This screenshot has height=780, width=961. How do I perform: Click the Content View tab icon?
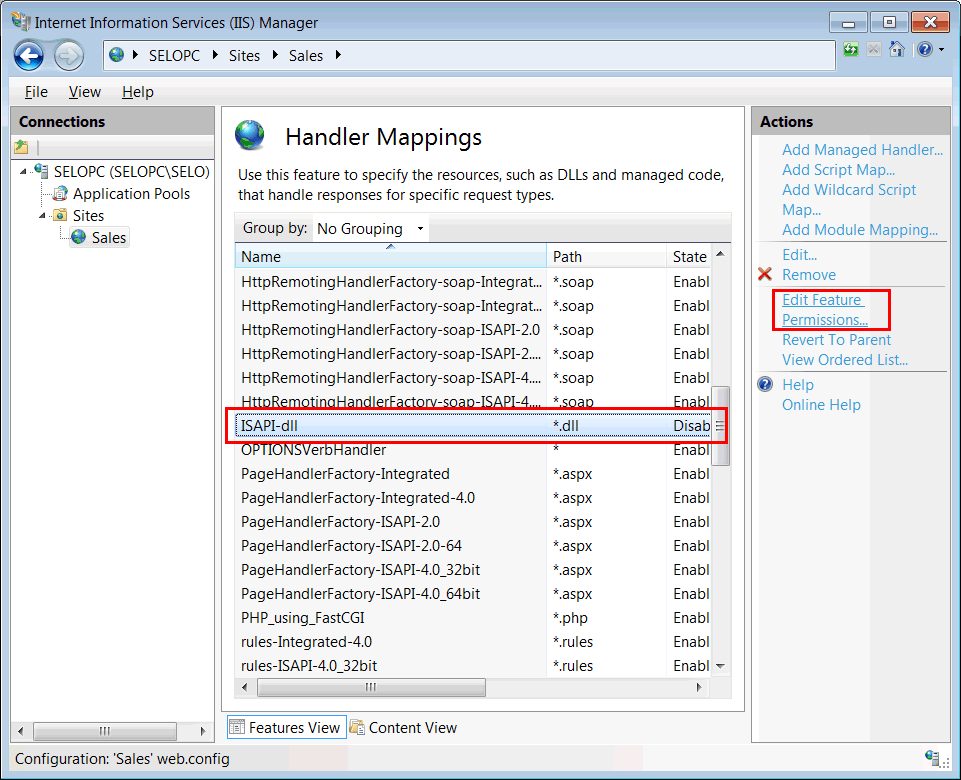point(357,727)
